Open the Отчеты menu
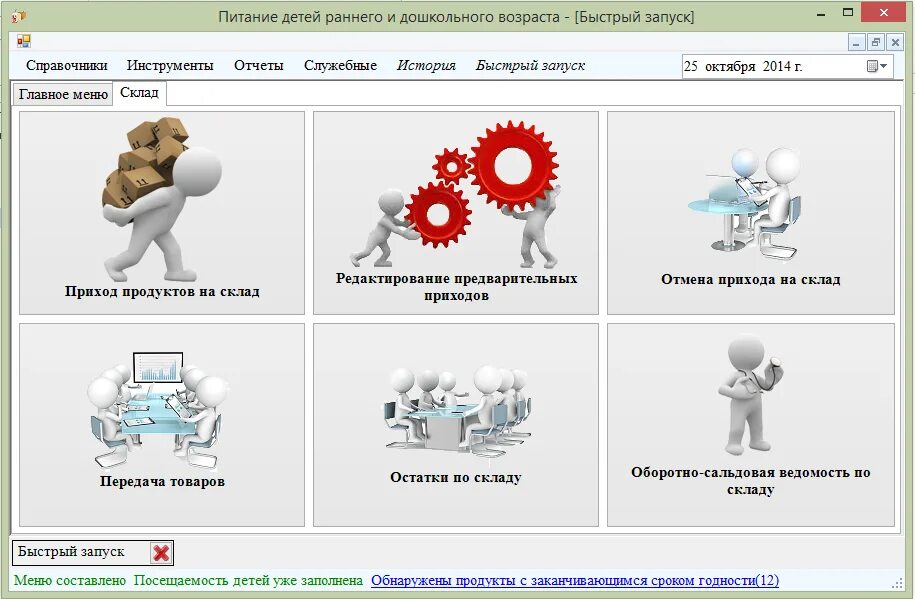The image size is (915, 599). point(259,65)
